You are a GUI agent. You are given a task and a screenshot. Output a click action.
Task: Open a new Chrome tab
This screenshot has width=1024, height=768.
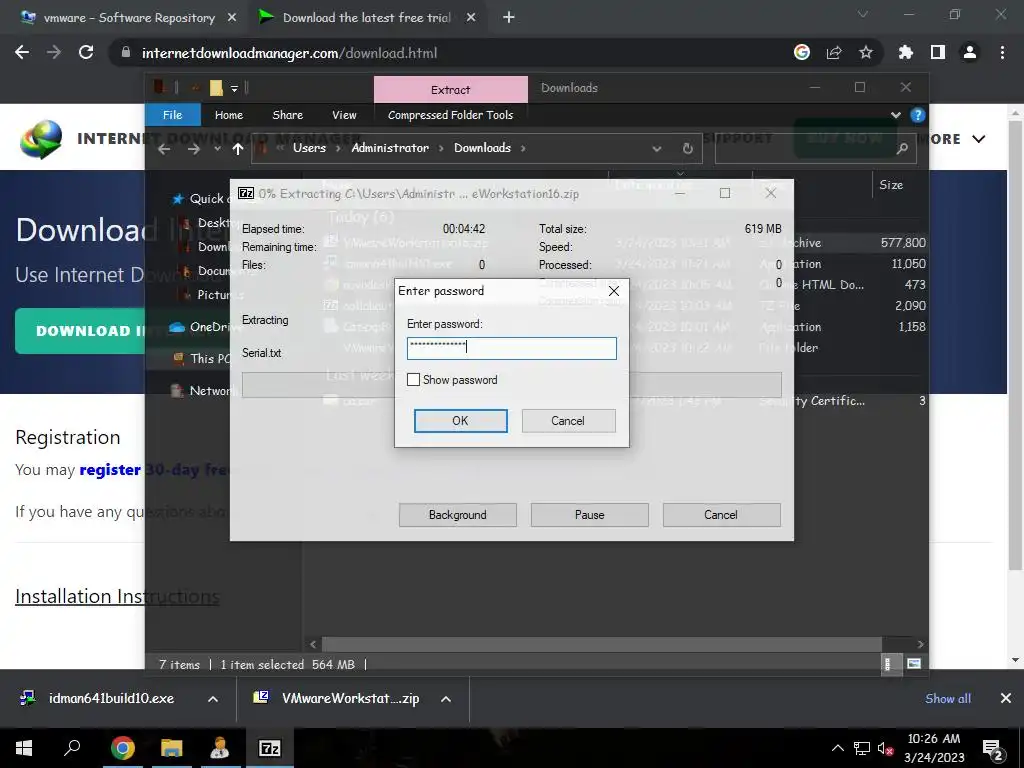click(509, 18)
